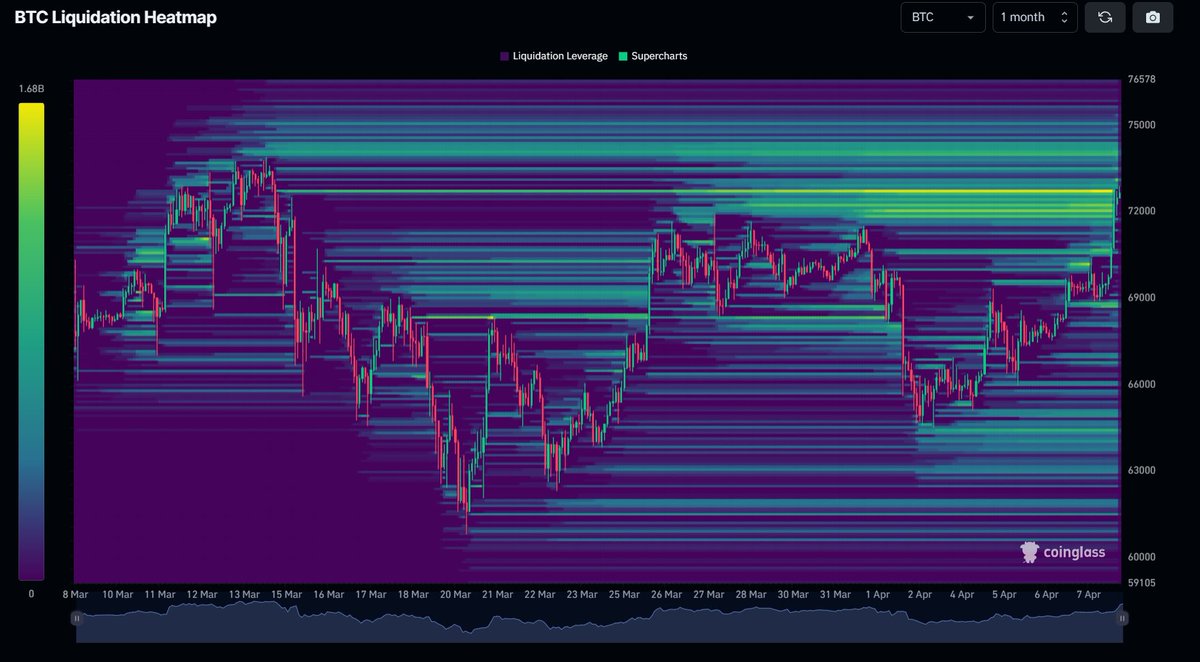Click the 22 Mar date label
This screenshot has width=1200, height=662.
[x=539, y=594]
